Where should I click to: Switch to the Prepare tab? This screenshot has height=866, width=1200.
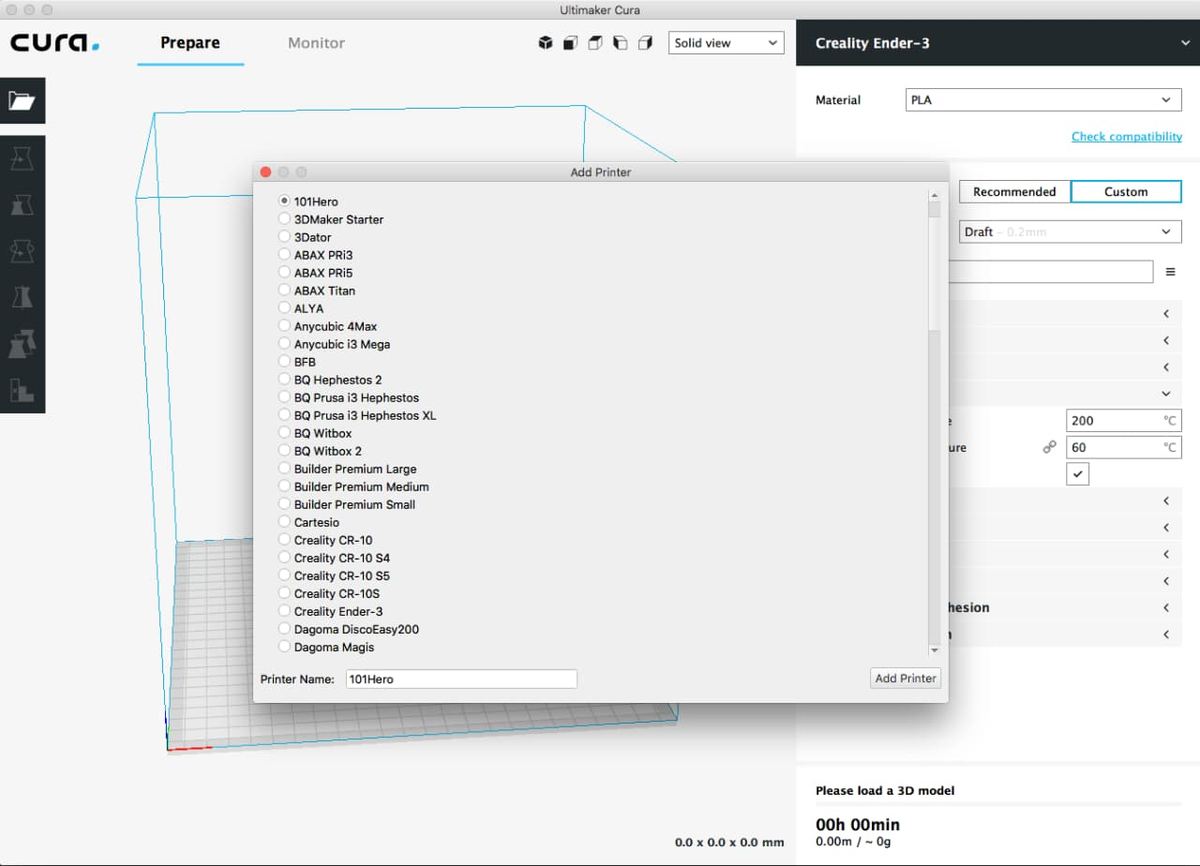(x=190, y=43)
